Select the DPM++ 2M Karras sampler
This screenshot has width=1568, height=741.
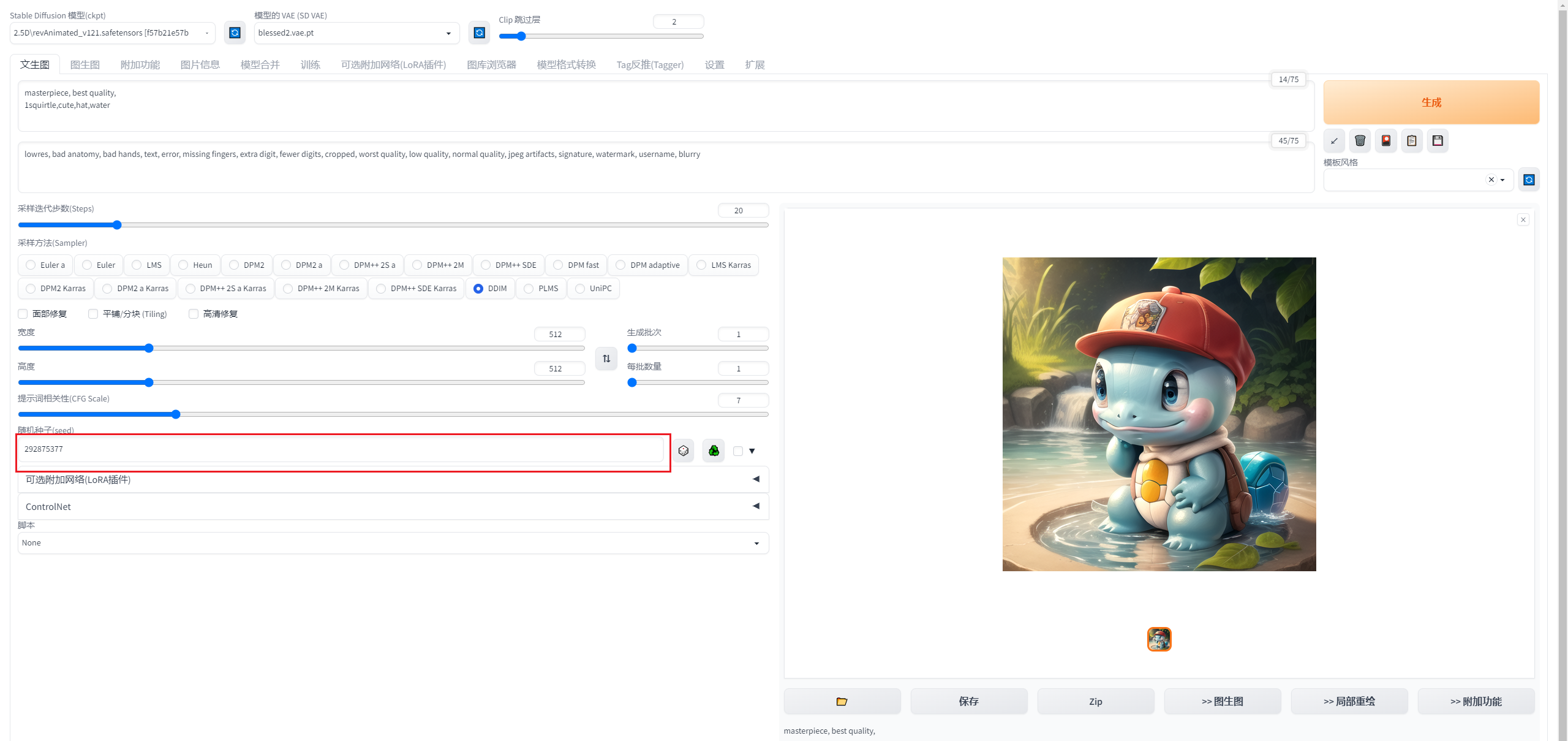(x=322, y=288)
